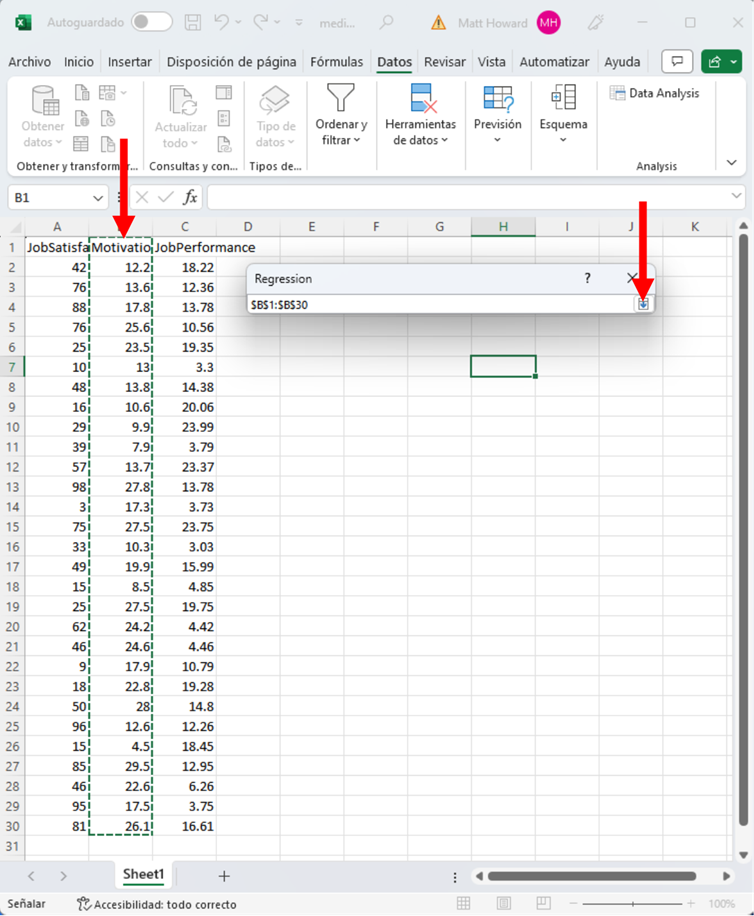
Task: Click the Previsión forecast icon
Action: 497,116
